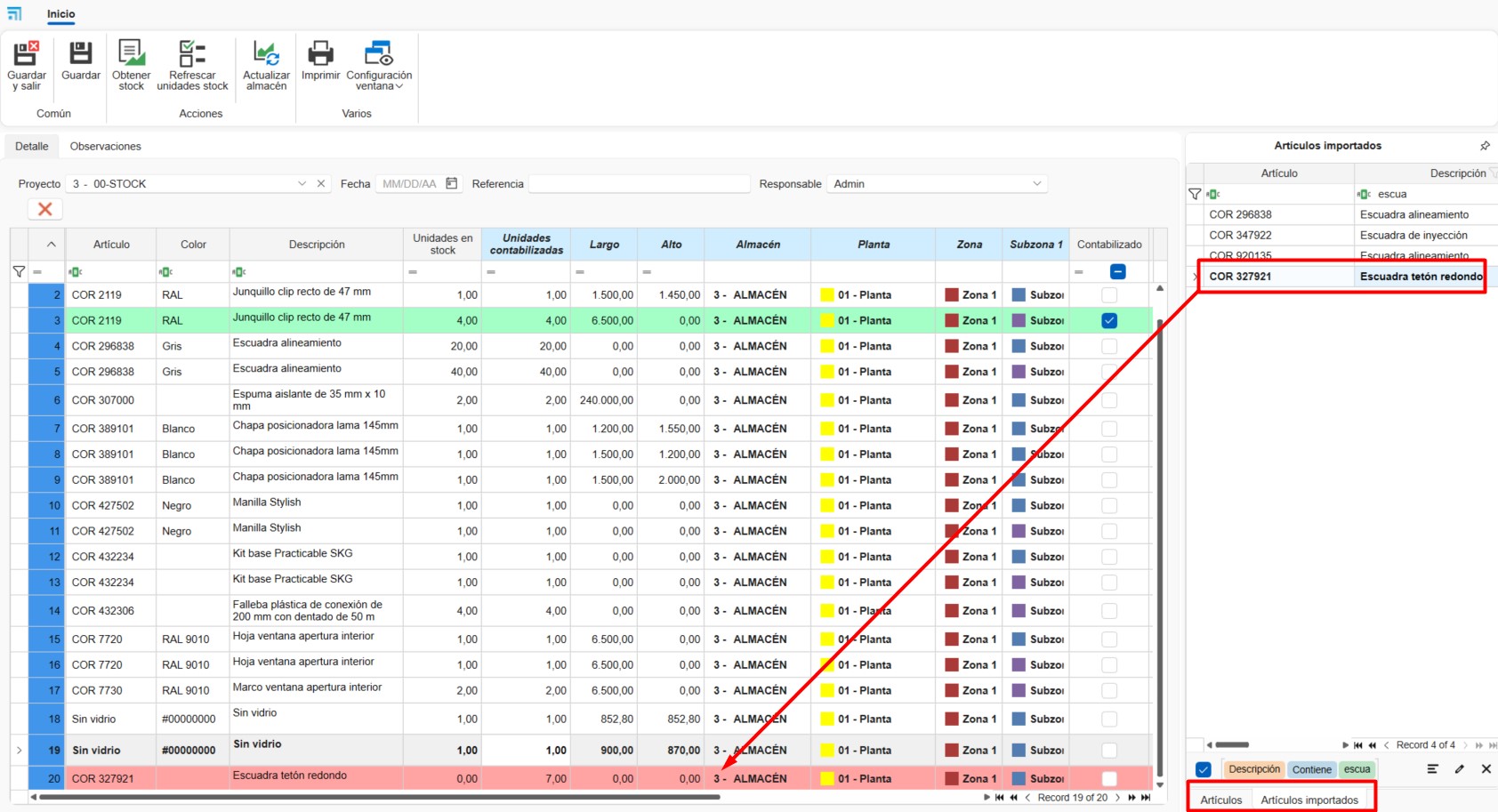Viewport: 1498px width, 812px height.
Task: Check Contabilizado for row 2
Action: point(1108,295)
